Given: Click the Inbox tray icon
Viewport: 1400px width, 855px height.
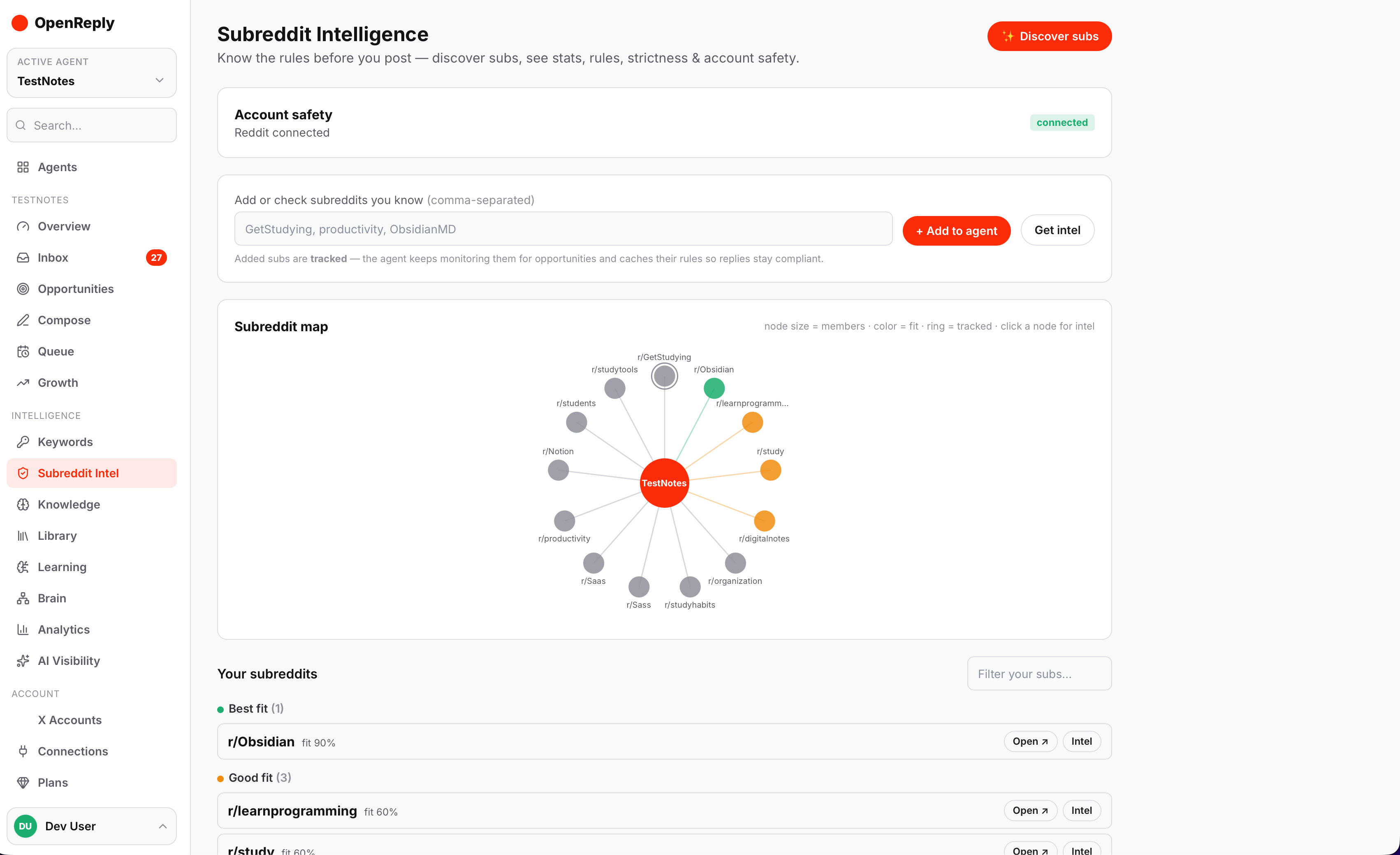Looking at the screenshot, I should [23, 258].
